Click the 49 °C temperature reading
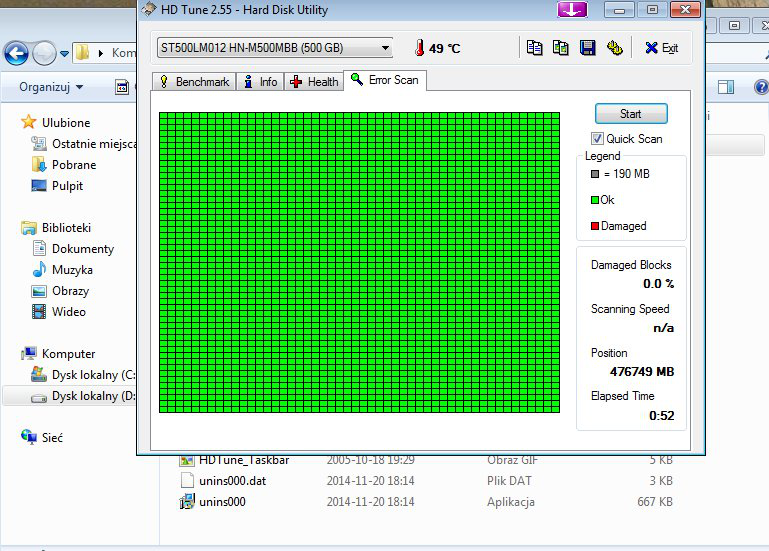The image size is (769, 551). (x=444, y=49)
